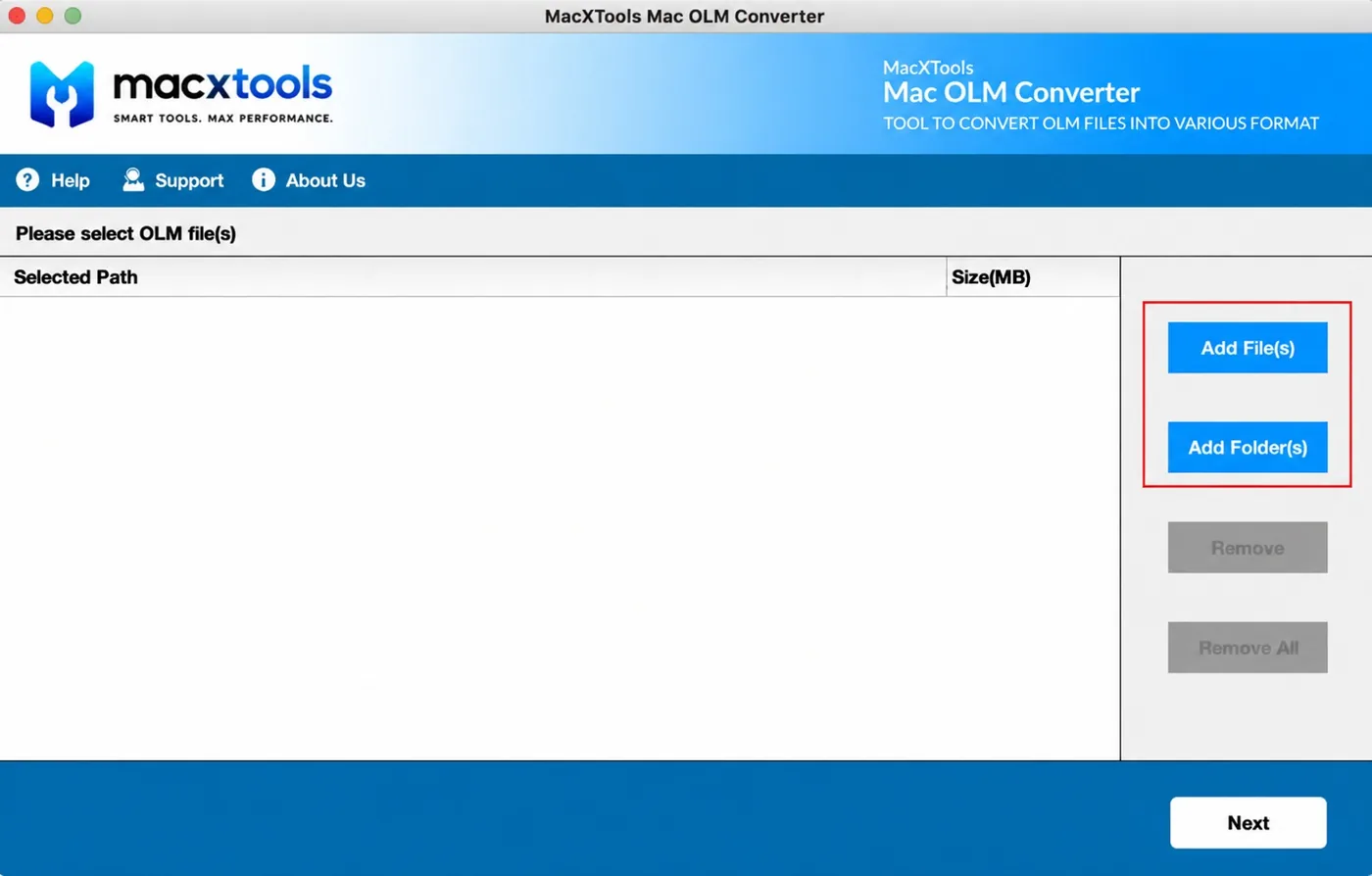
Task: Click the Support person icon
Action: click(133, 179)
